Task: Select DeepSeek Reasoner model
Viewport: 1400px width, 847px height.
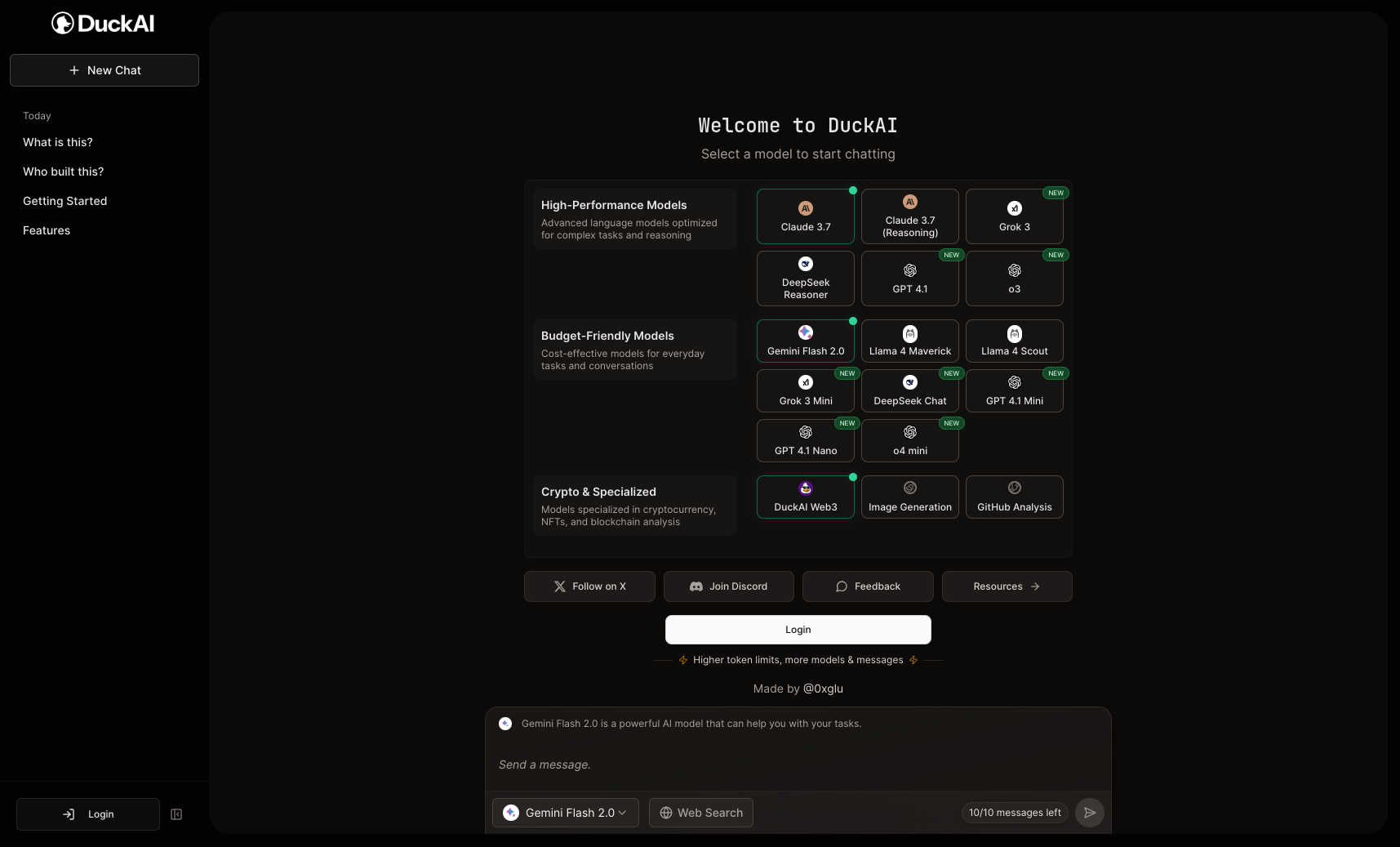Action: (806, 279)
